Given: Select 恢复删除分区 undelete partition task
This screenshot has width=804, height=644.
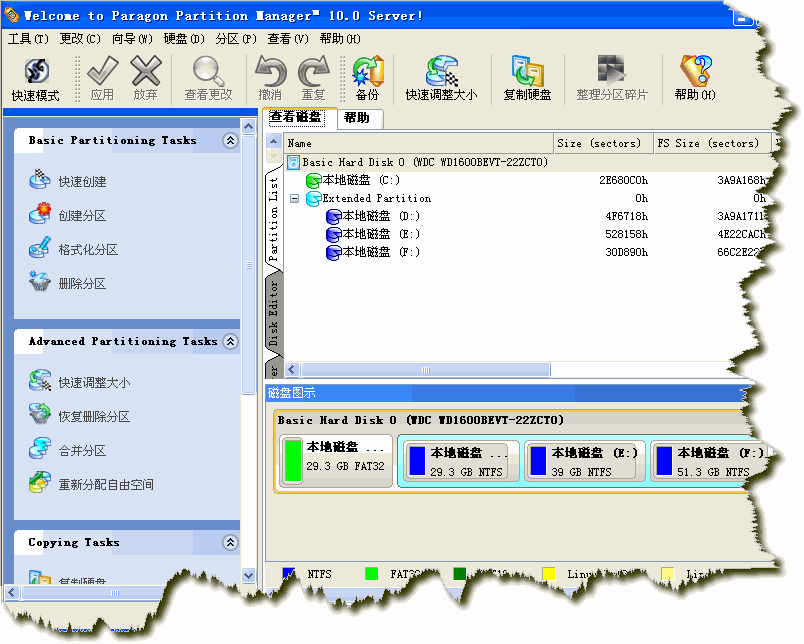Looking at the screenshot, I should click(79, 416).
